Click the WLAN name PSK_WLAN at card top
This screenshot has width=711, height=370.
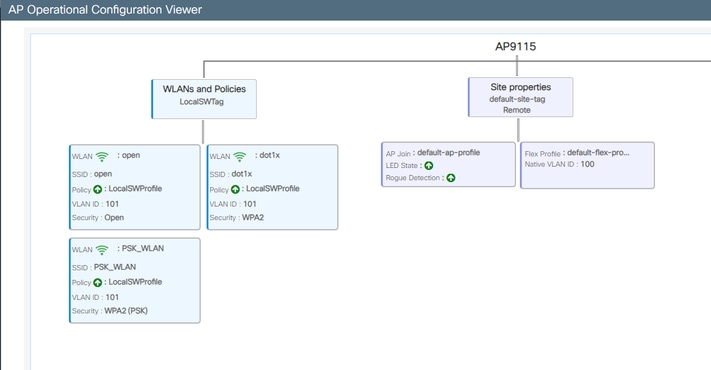[x=143, y=248]
